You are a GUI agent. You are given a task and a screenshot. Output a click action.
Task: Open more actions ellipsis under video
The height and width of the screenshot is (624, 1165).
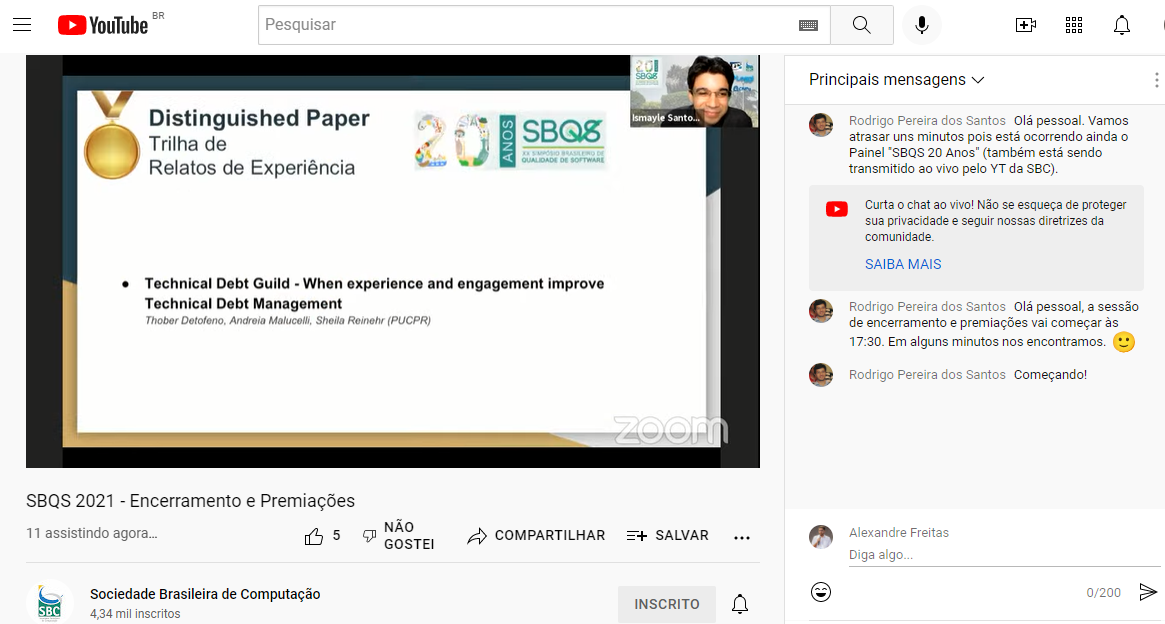(x=742, y=537)
